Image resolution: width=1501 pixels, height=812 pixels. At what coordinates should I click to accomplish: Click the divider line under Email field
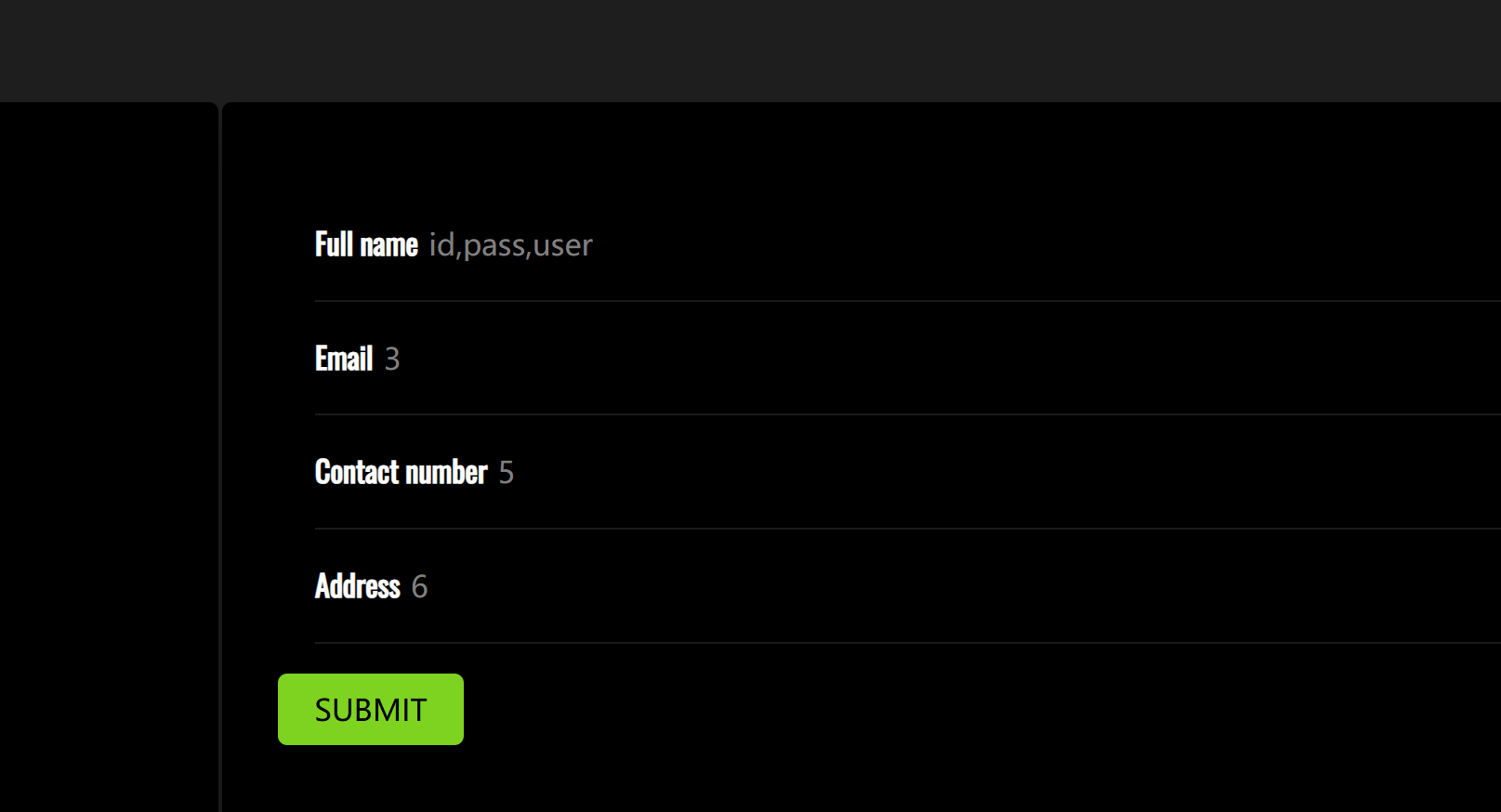pyautogui.click(x=907, y=414)
